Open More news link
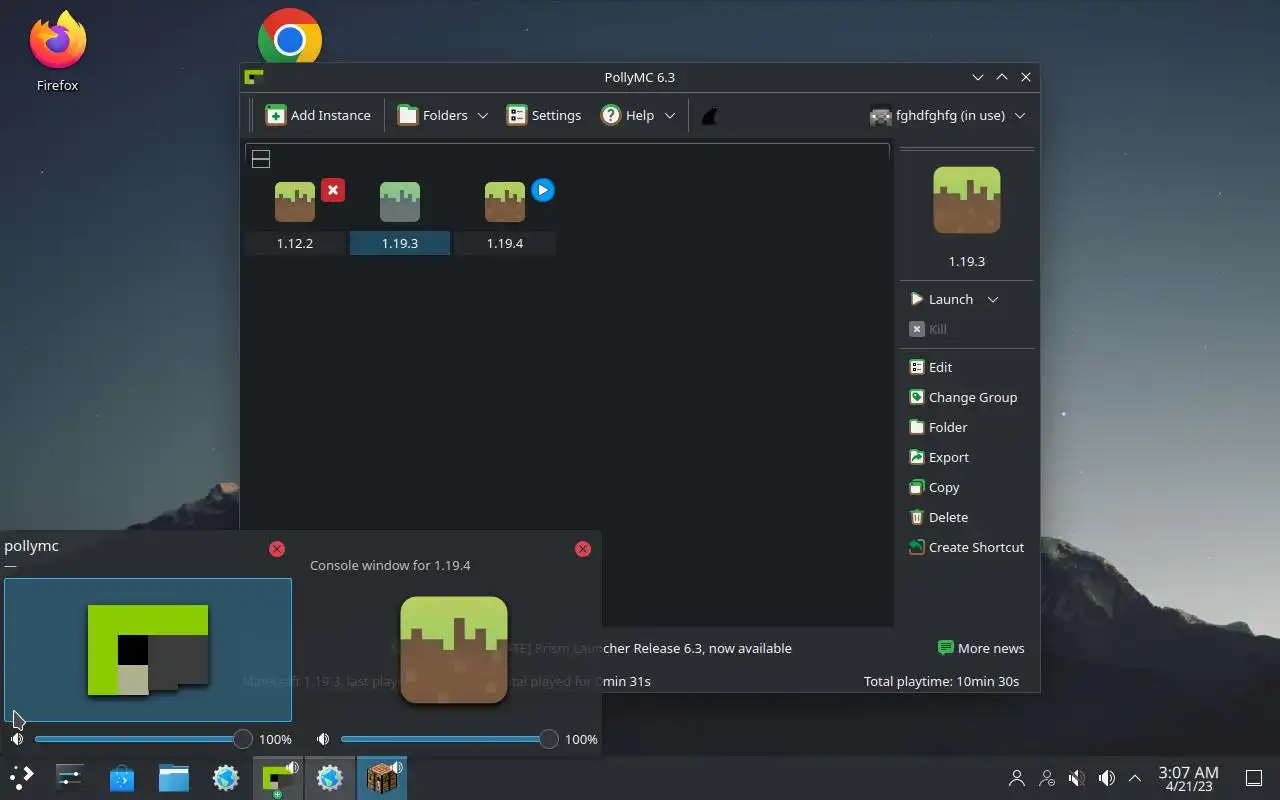Screen dimensions: 1280x800 (980, 648)
